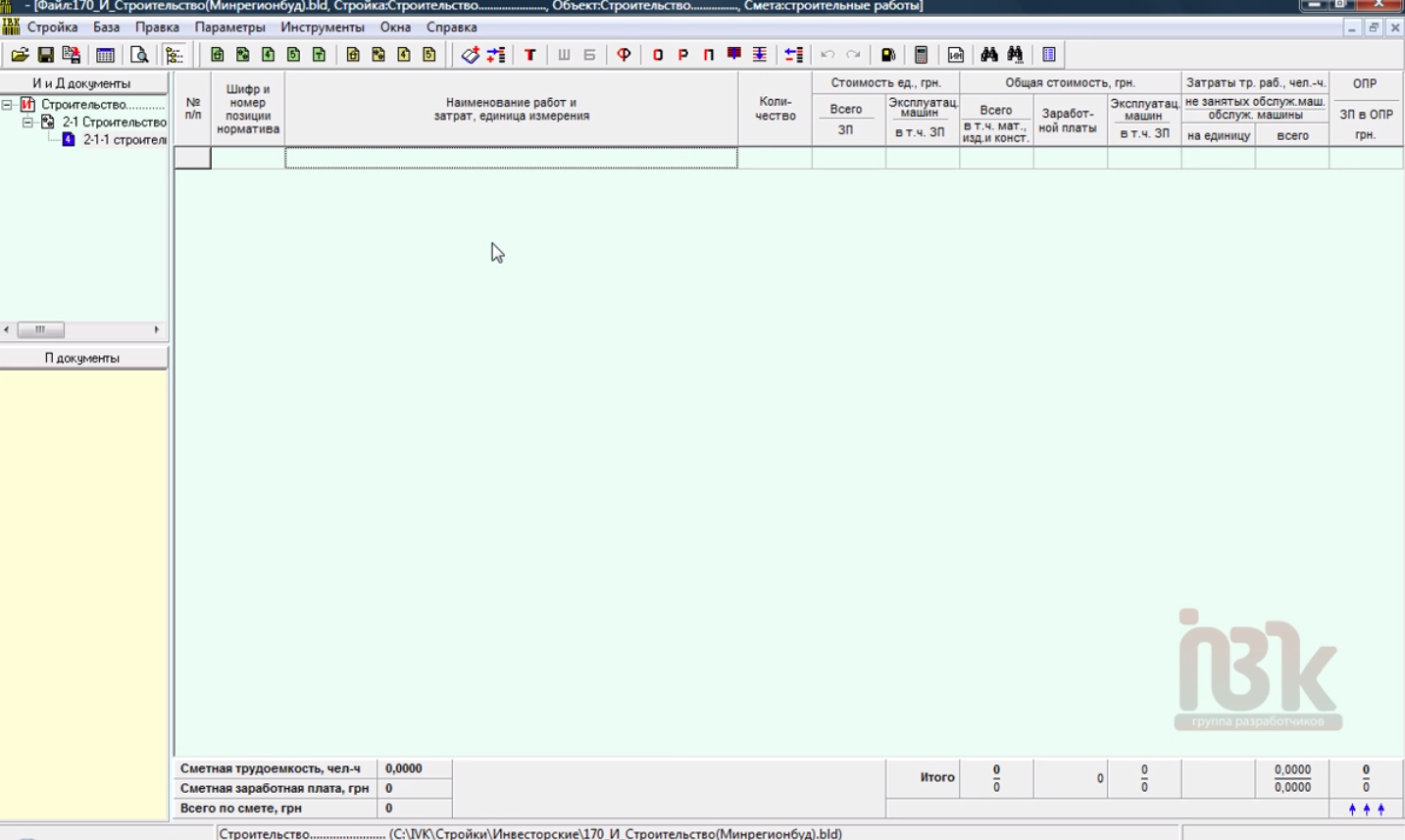The width and height of the screenshot is (1405, 840).
Task: Click the Redo arrow icon
Action: click(853, 55)
